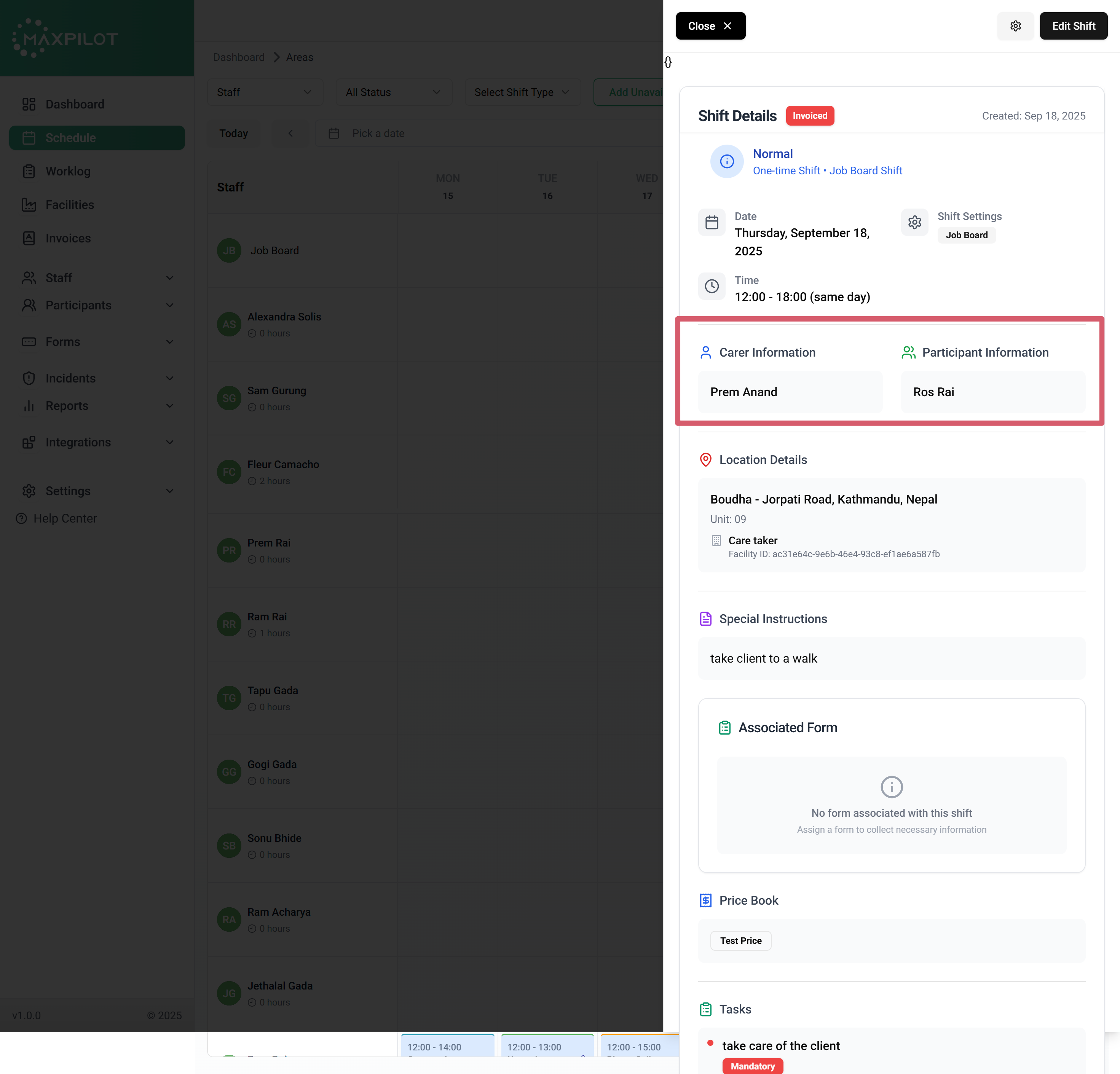Click the settings gear icon beside Edit Shift
The image size is (1120, 1074).
1015,26
